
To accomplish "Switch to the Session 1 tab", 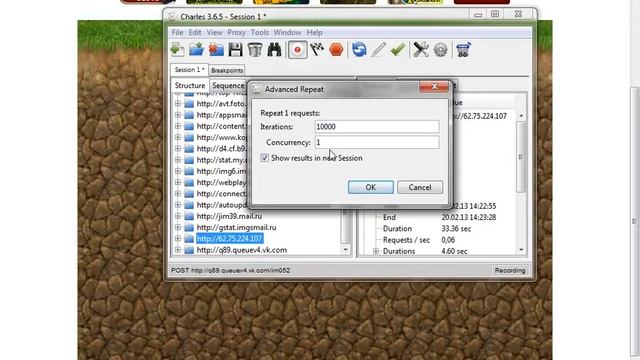I will point(189,70).
